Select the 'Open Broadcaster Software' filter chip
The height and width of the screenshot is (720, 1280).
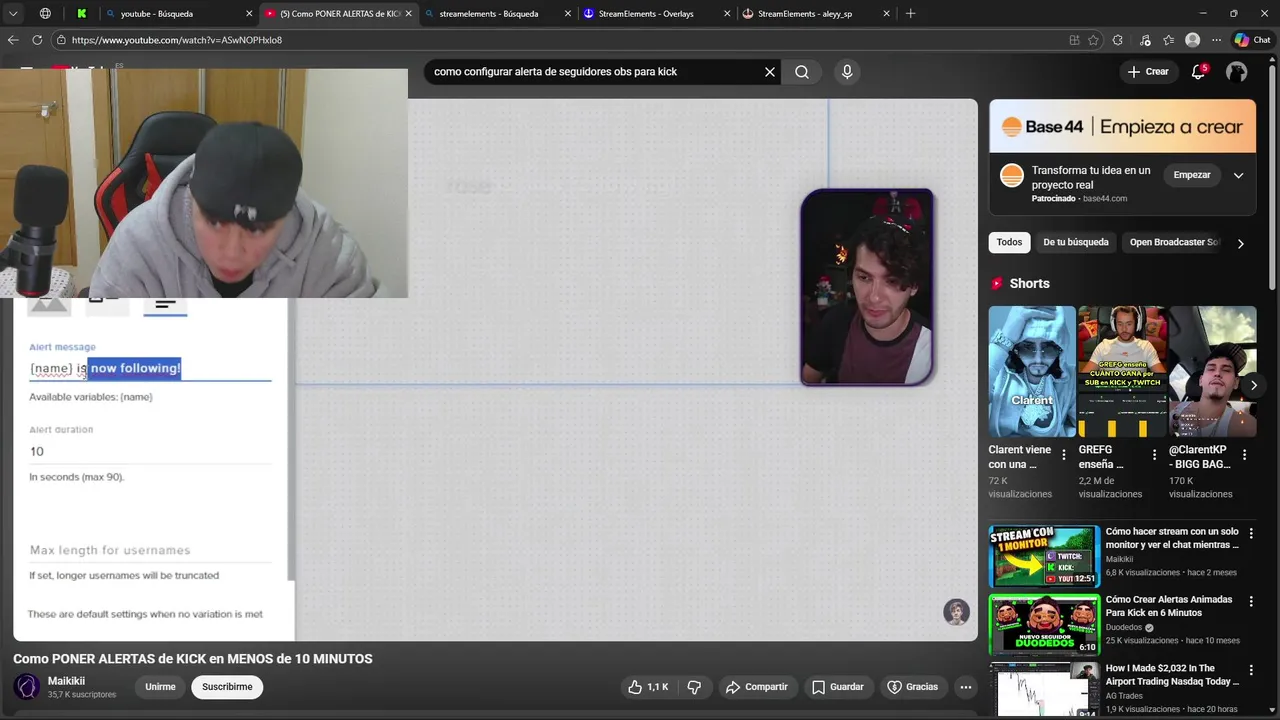1175,242
